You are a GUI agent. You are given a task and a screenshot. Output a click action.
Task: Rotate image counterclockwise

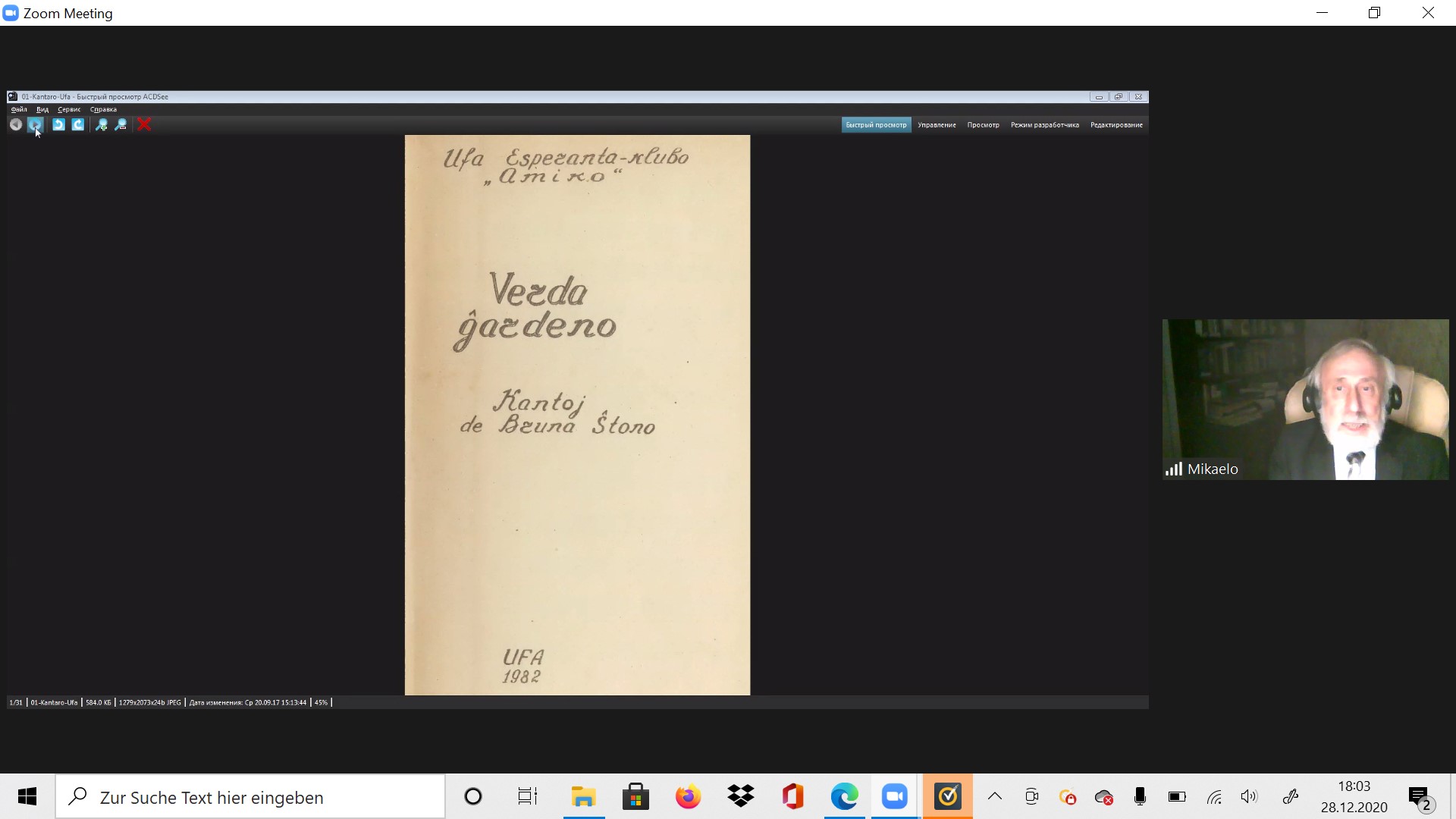[x=58, y=124]
